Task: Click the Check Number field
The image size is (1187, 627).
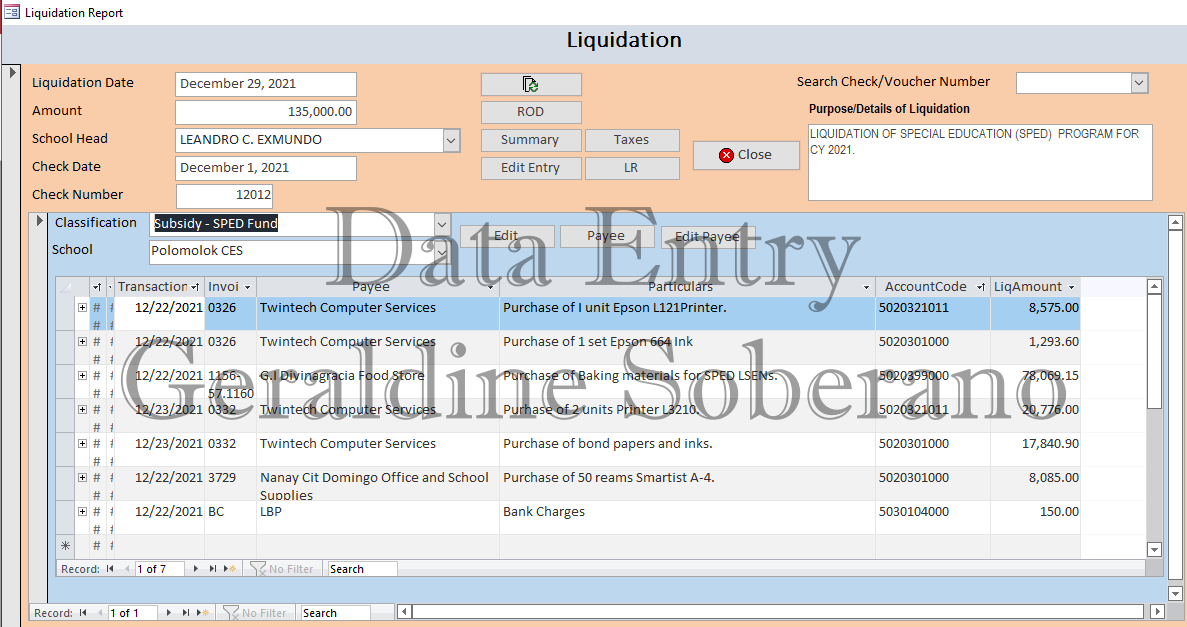Action: pyautogui.click(x=224, y=195)
